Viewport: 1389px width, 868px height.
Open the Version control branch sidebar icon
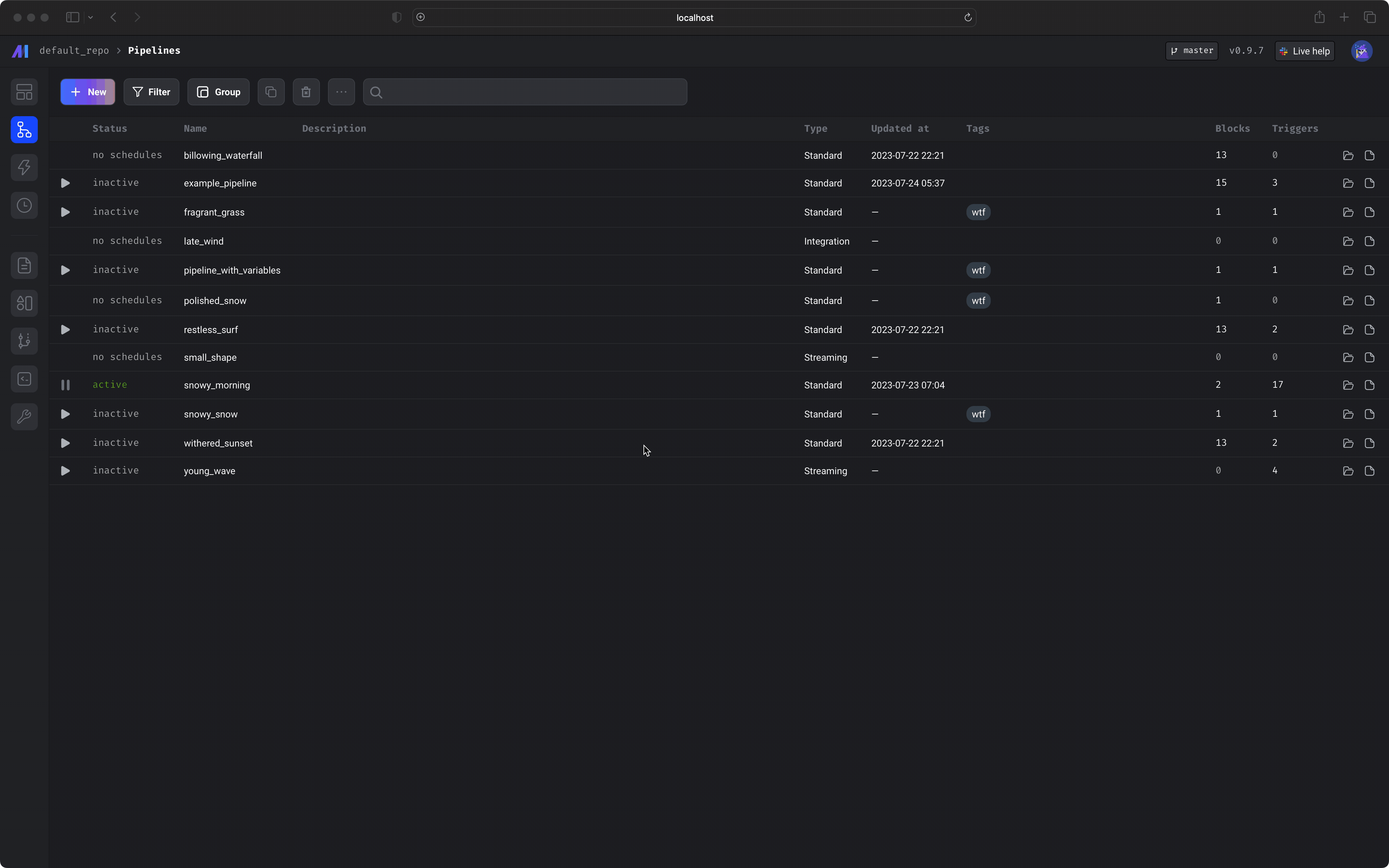[24, 341]
